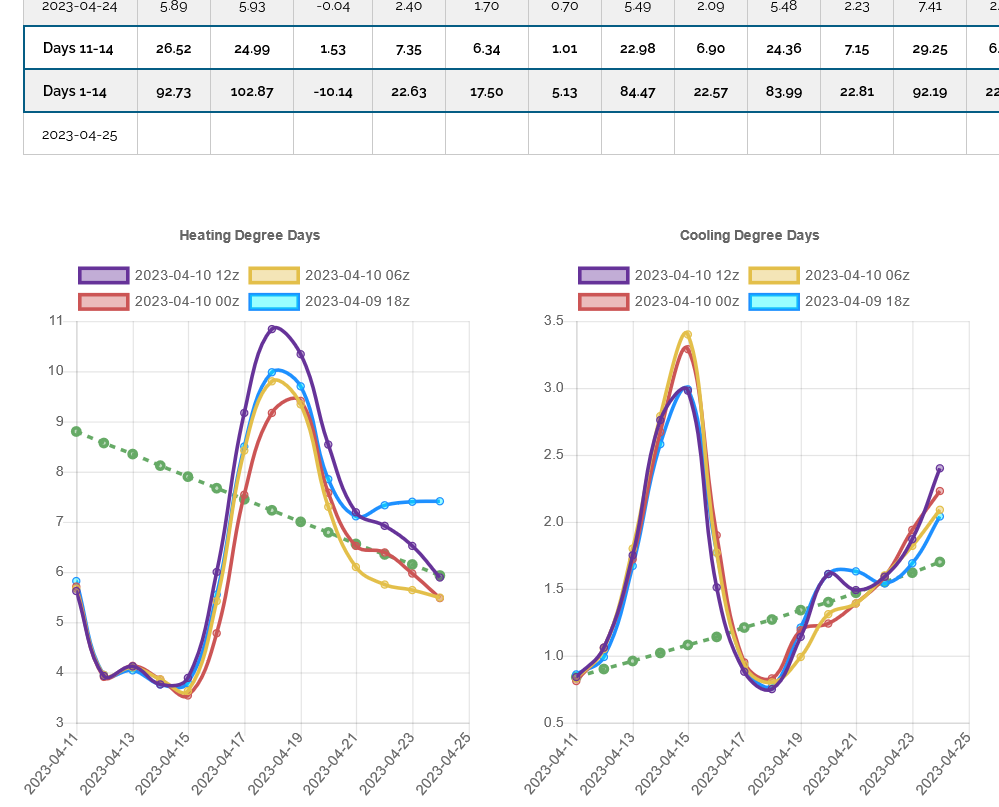Click the 102.87 value in the Days 1-14 row

click(251, 92)
